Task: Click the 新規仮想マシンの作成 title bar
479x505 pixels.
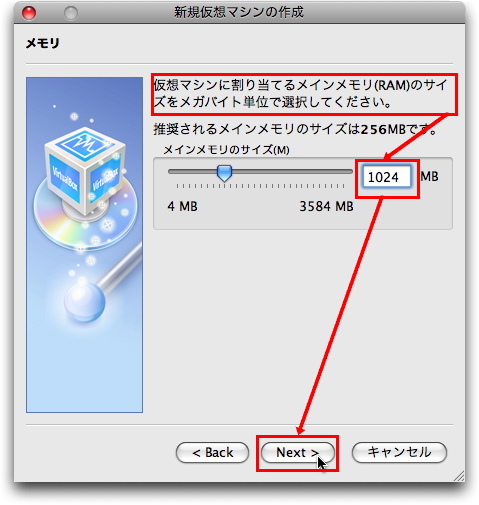Action: pos(239,12)
